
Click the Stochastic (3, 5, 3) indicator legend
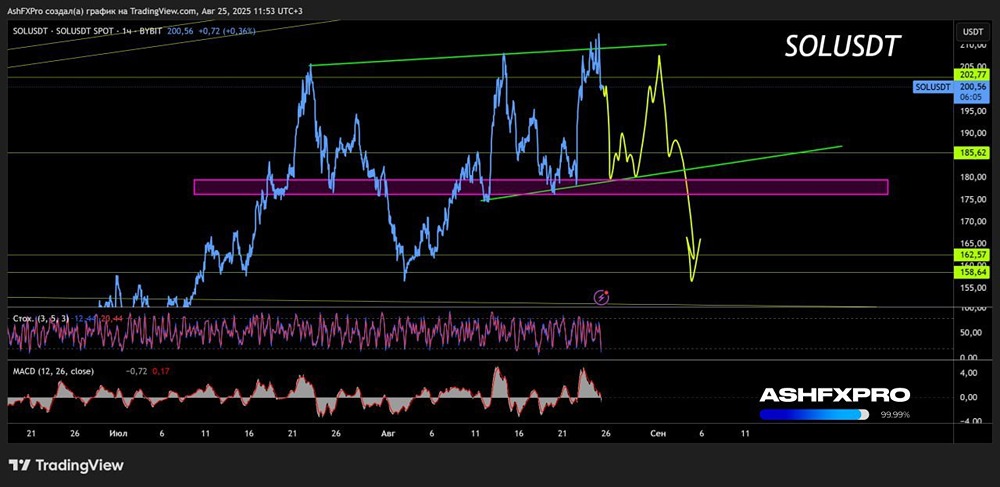(41, 317)
